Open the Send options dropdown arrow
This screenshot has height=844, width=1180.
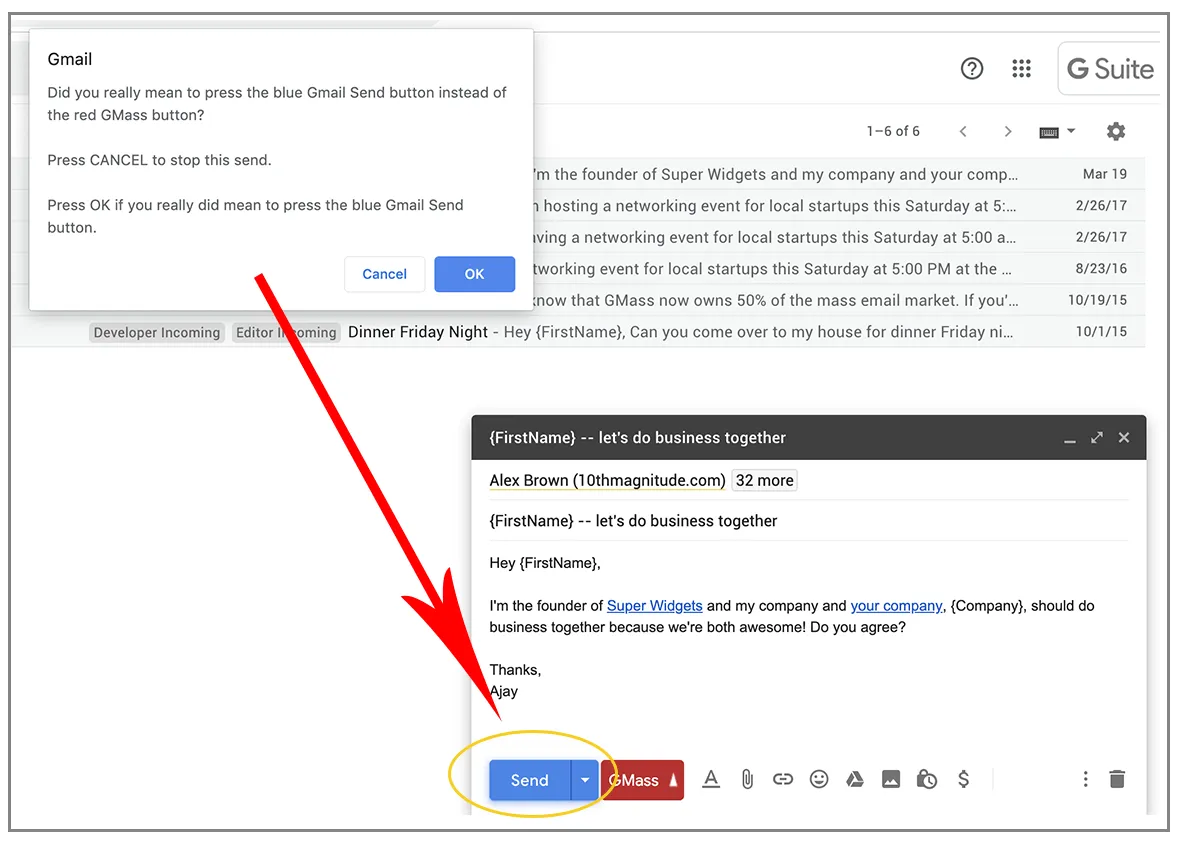[x=585, y=780]
